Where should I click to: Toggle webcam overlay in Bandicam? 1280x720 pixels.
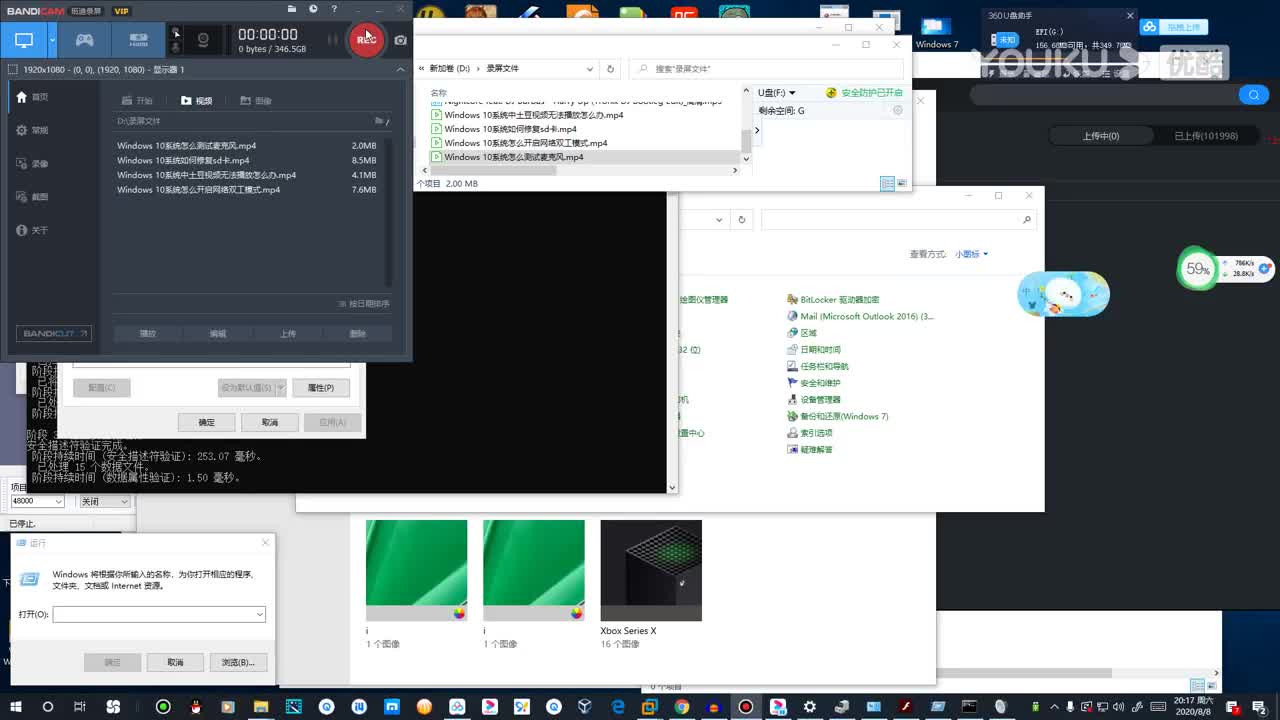click(x=203, y=40)
